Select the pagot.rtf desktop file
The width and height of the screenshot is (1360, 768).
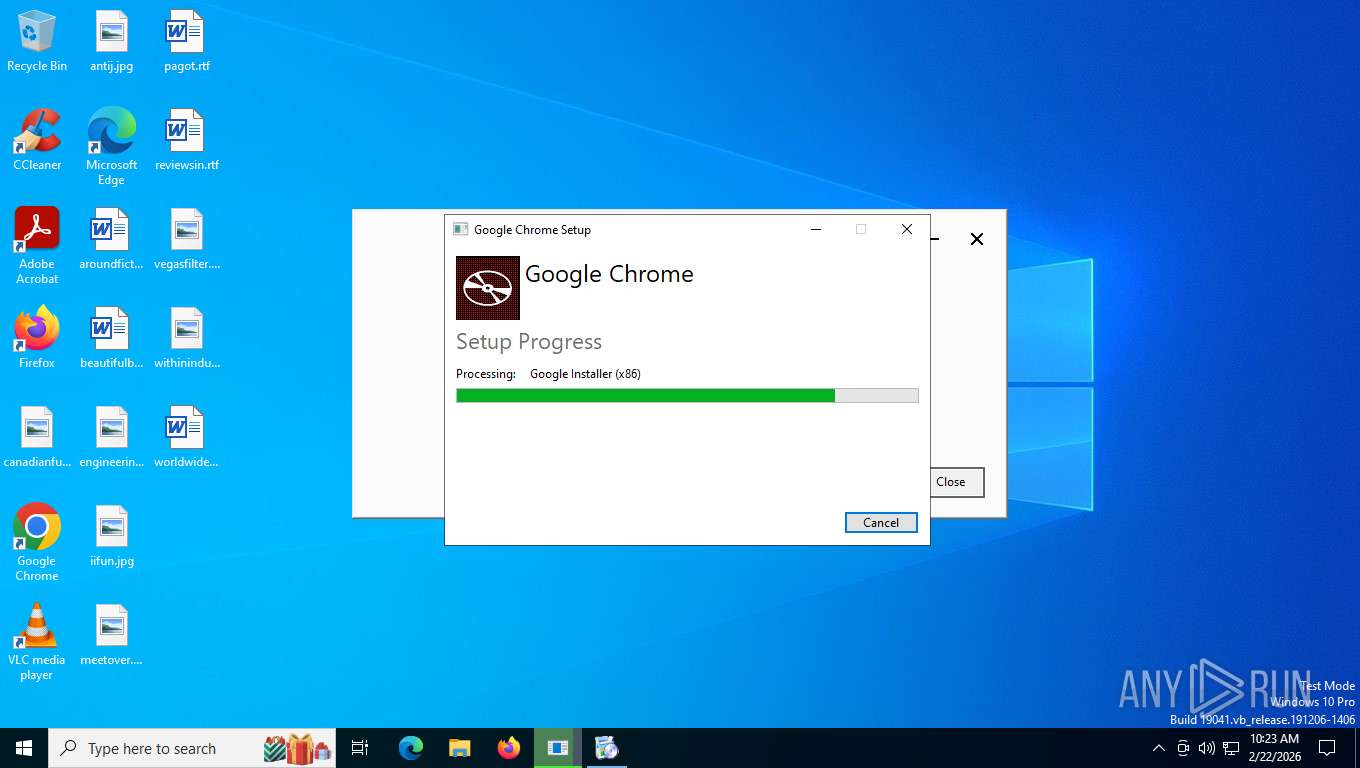[187, 42]
